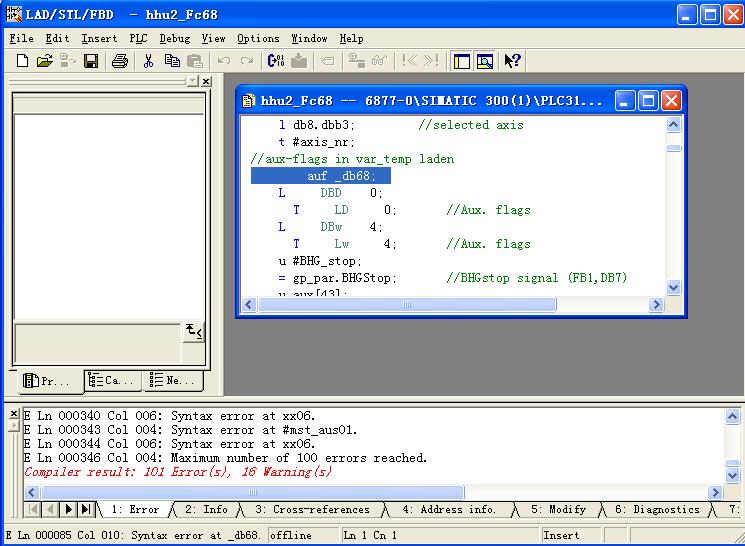Activate the context help arrow icon
745x546 pixels.
[513, 61]
